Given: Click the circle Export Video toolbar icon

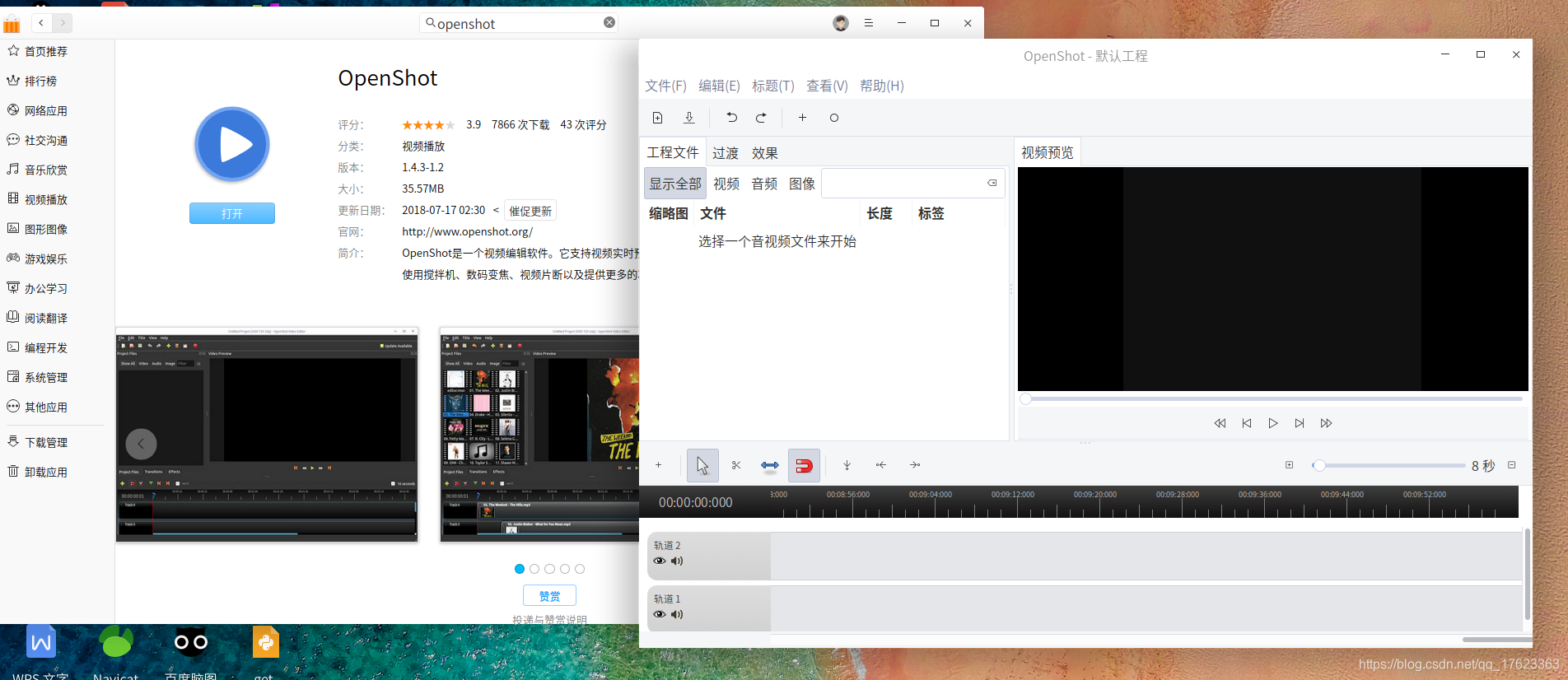Looking at the screenshot, I should [834, 118].
